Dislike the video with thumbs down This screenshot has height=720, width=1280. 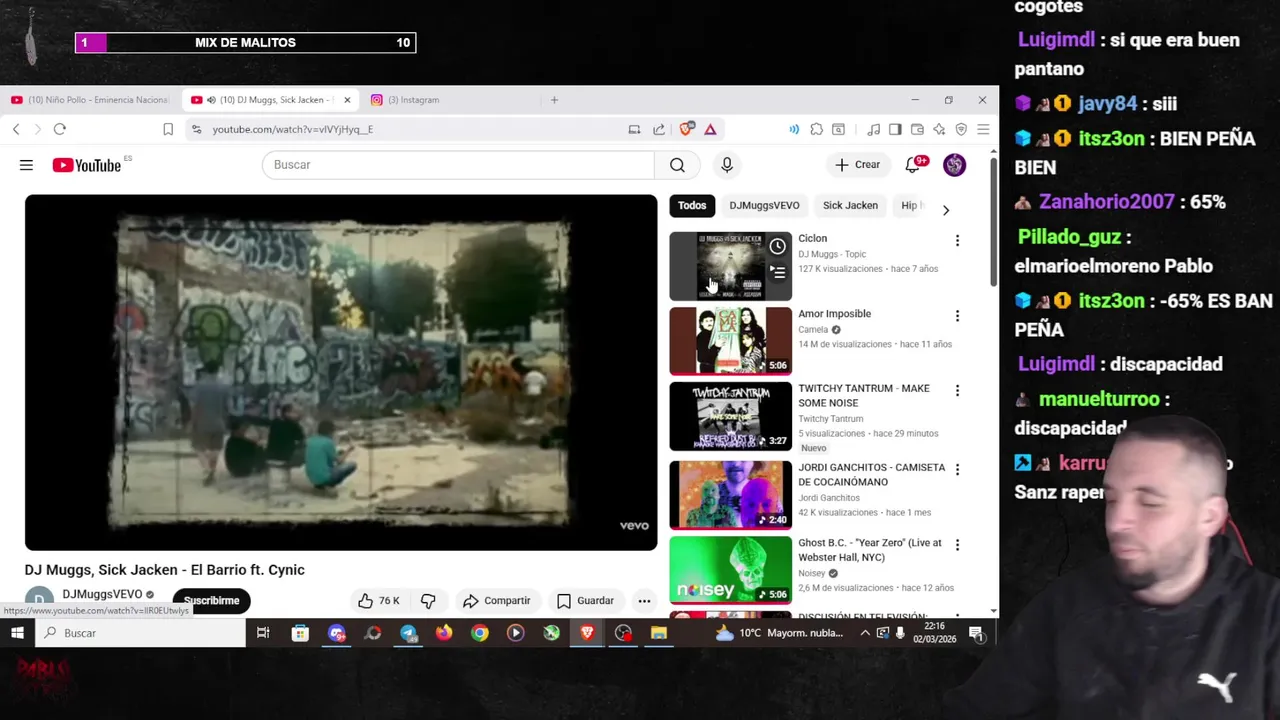coord(428,601)
